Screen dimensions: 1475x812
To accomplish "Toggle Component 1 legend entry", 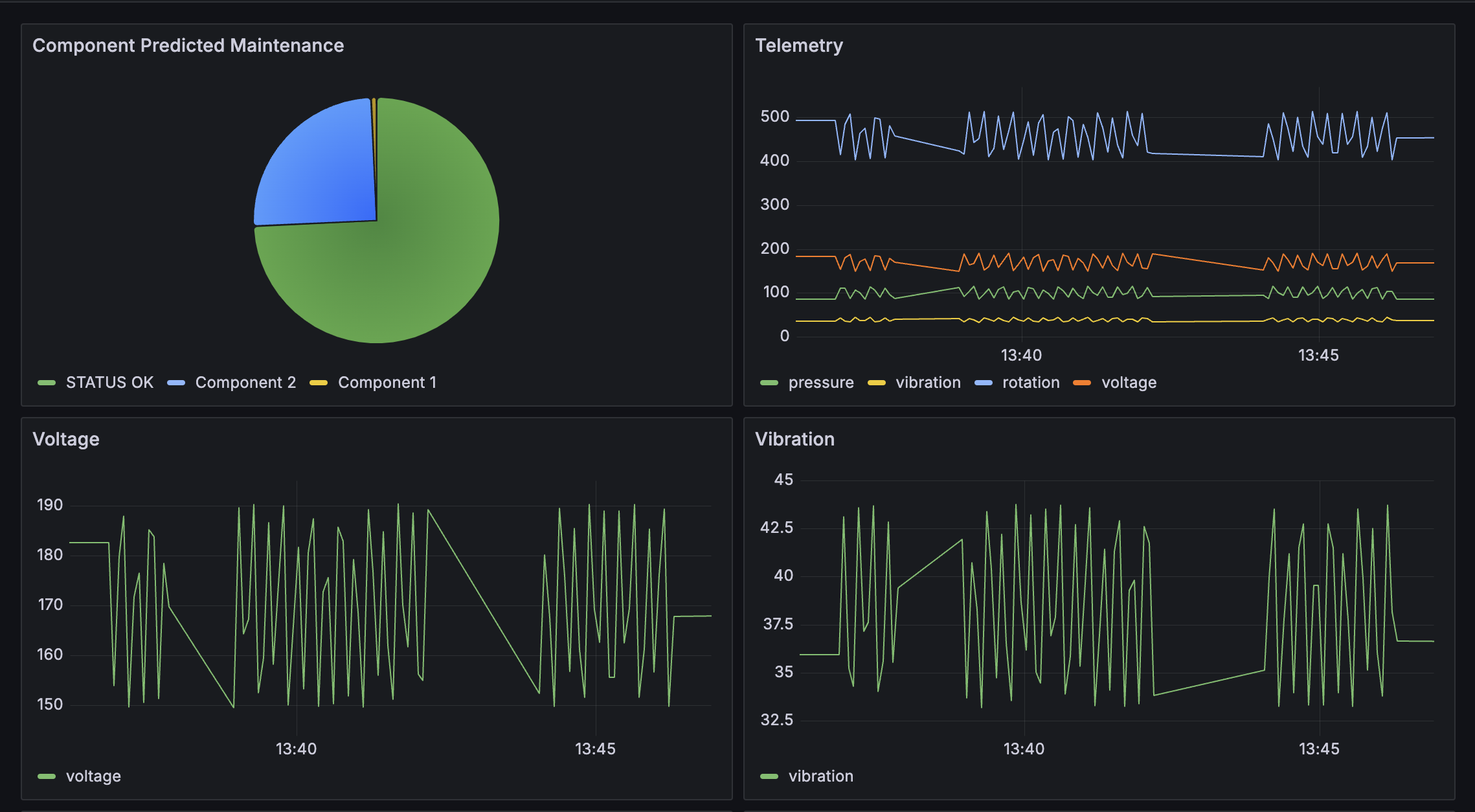I will click(x=387, y=383).
